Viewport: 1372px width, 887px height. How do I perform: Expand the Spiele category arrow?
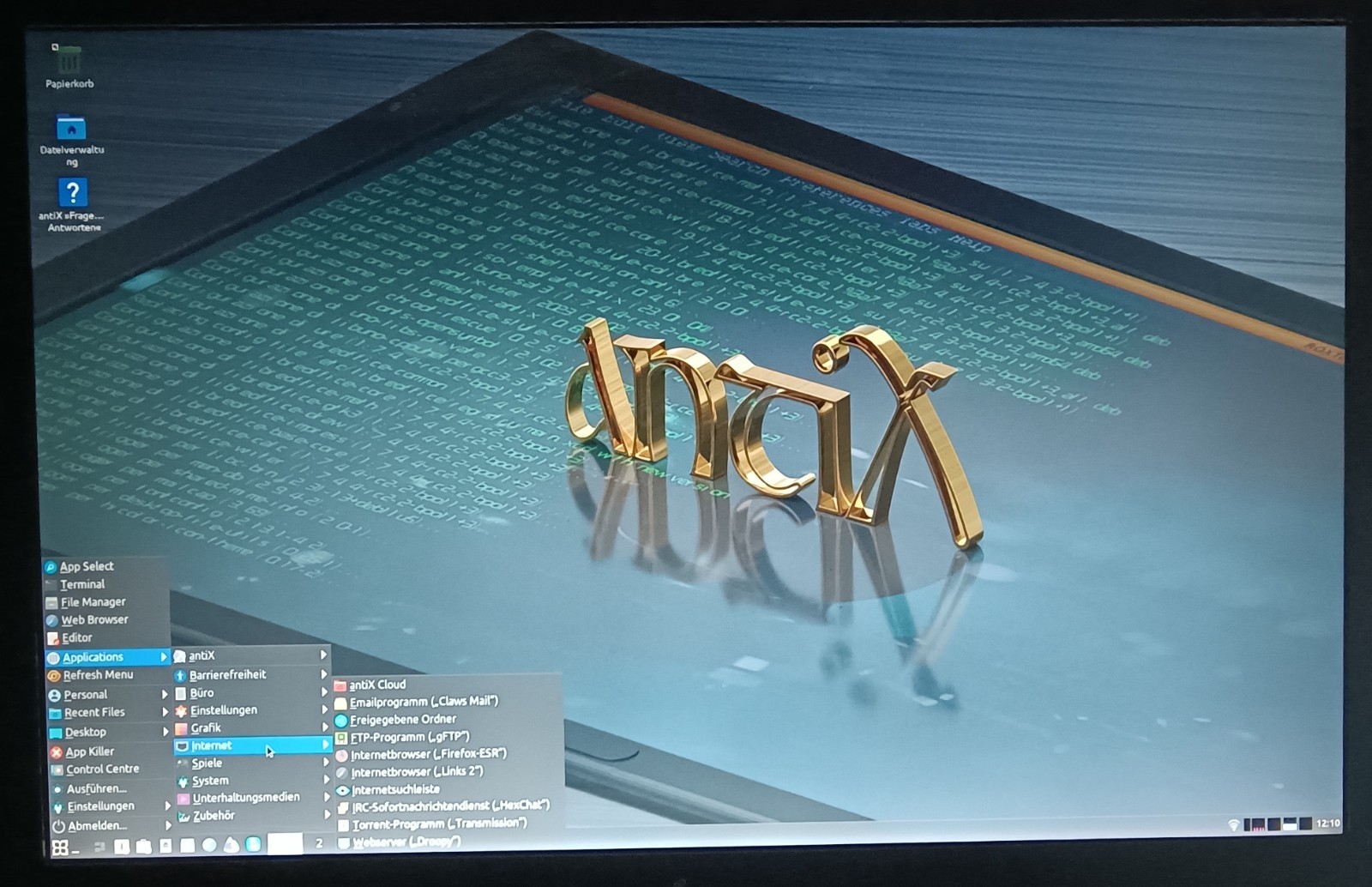tap(326, 763)
